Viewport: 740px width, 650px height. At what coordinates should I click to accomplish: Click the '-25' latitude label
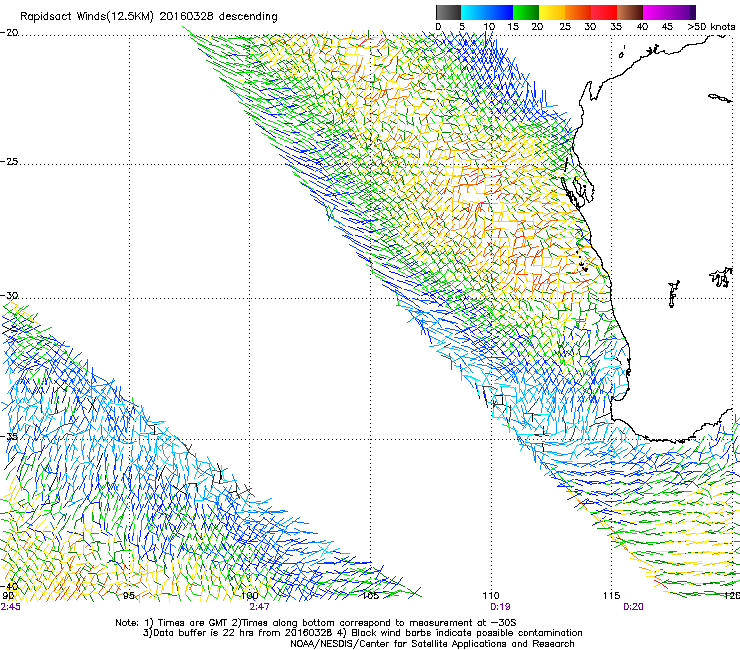(x=10, y=161)
